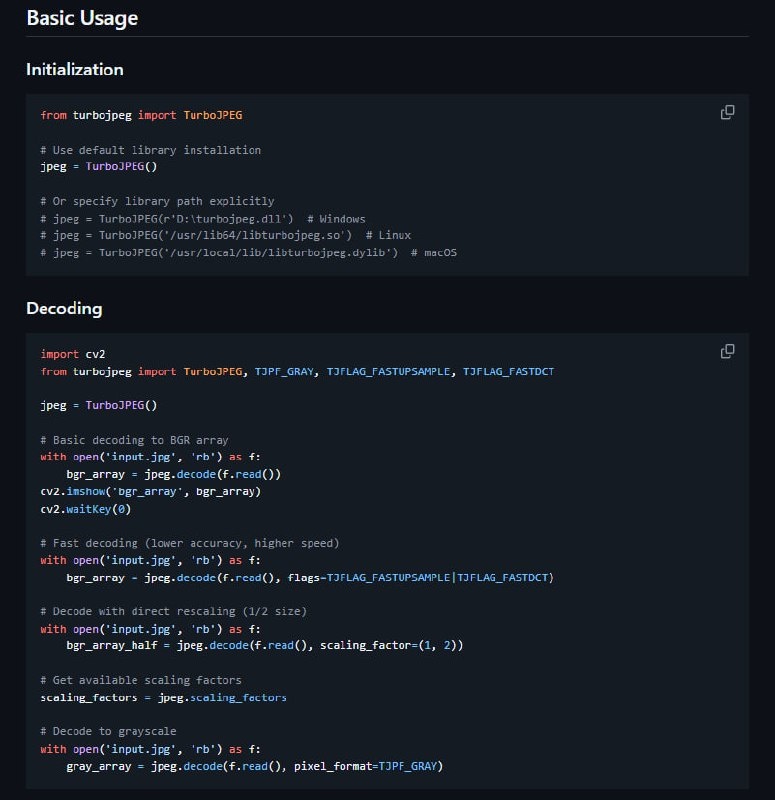Viewport: 775px width, 800px height.
Task: Click the bgr_array_half scaling_factor line
Action: click(x=264, y=645)
